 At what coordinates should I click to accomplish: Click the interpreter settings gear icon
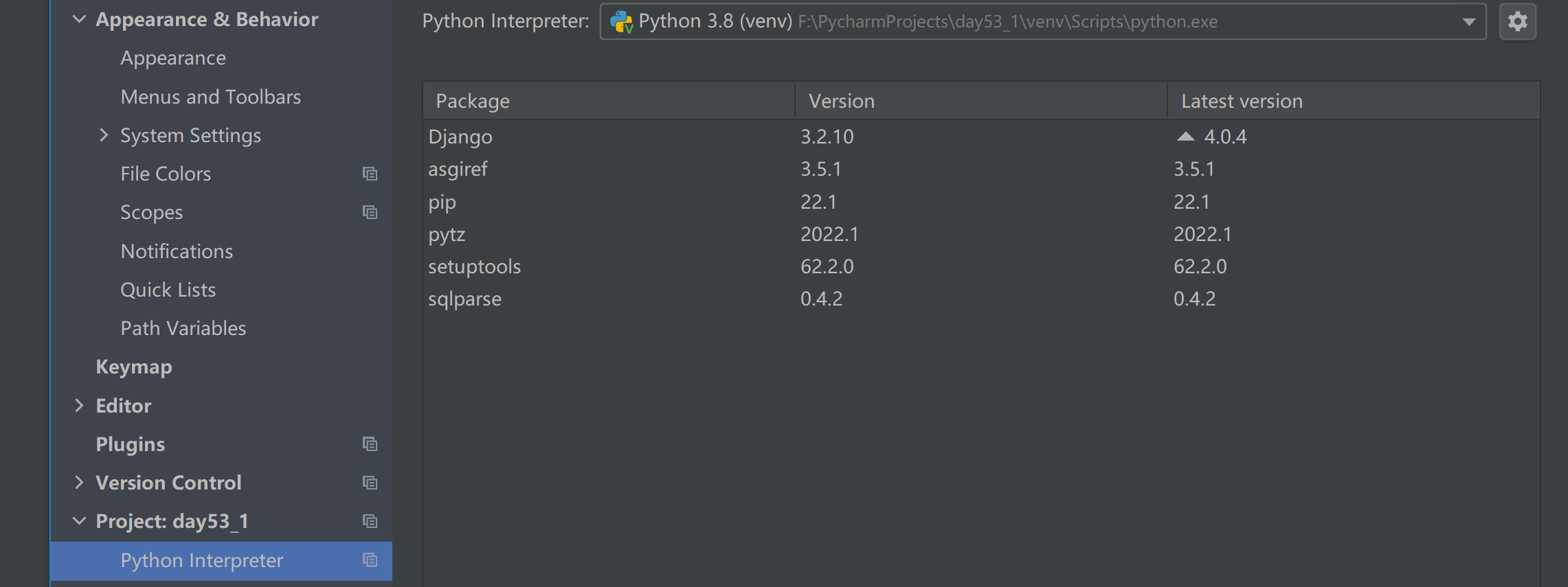1517,22
